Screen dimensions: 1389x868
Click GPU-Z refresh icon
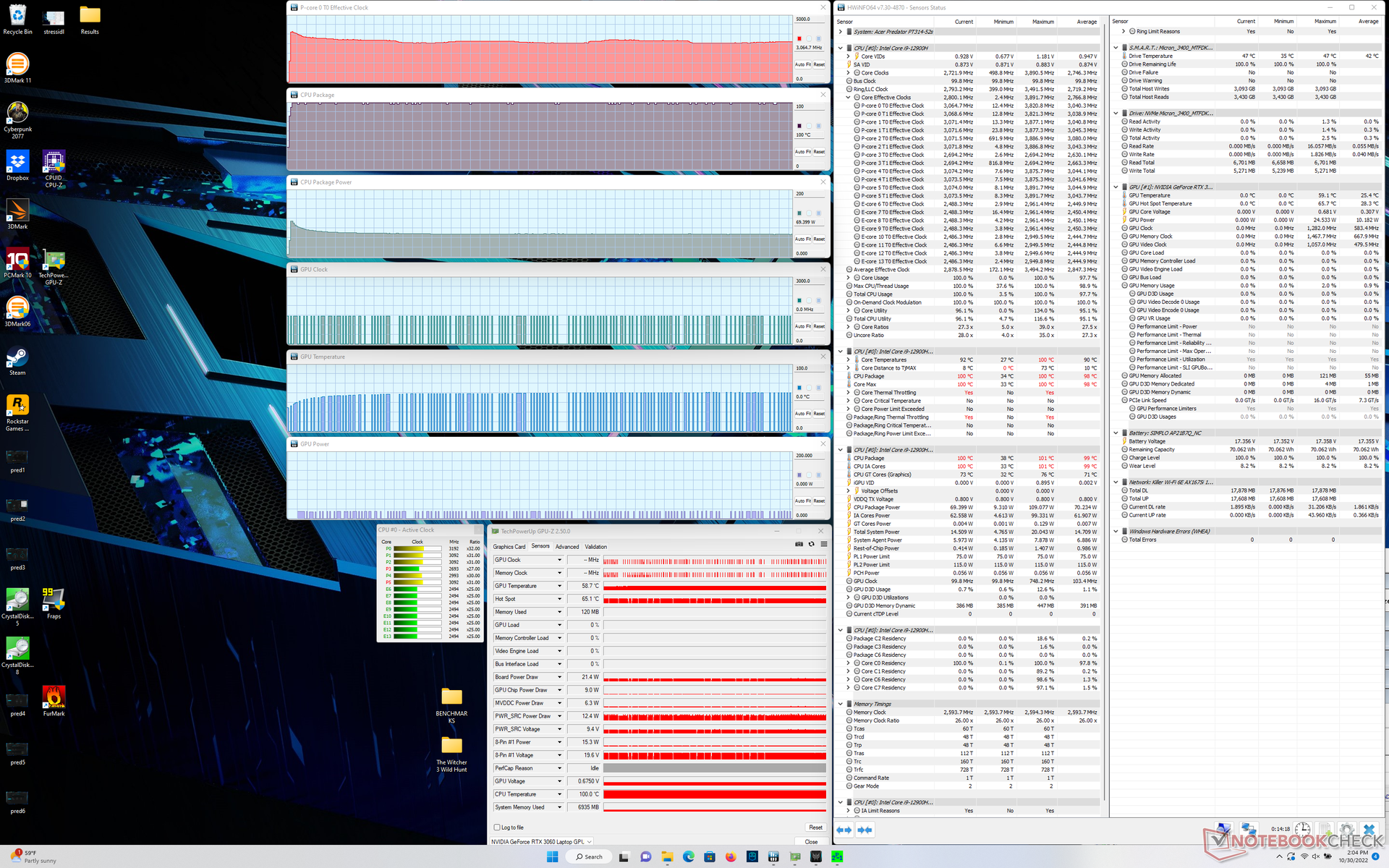click(811, 544)
